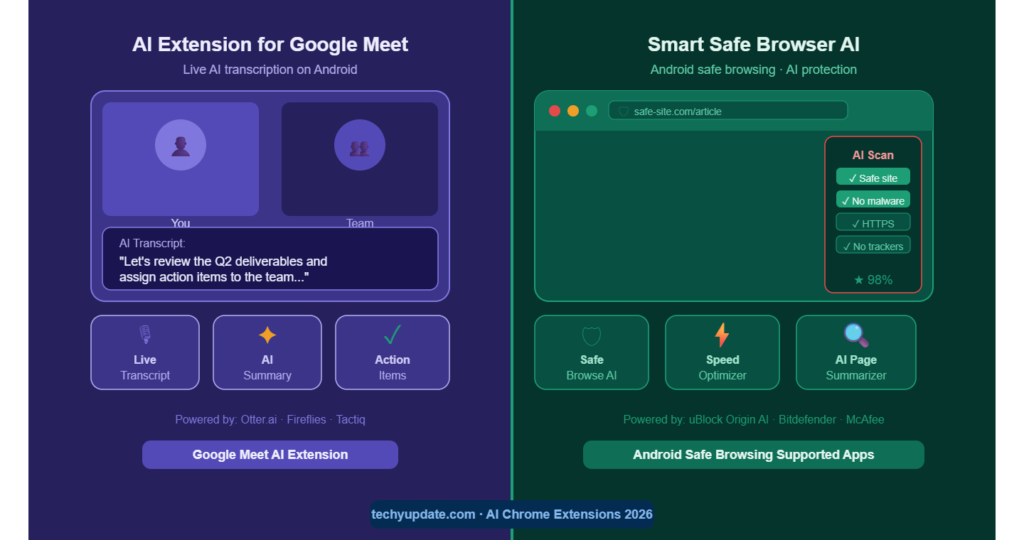Select the Safe Browse AI card

(591, 353)
